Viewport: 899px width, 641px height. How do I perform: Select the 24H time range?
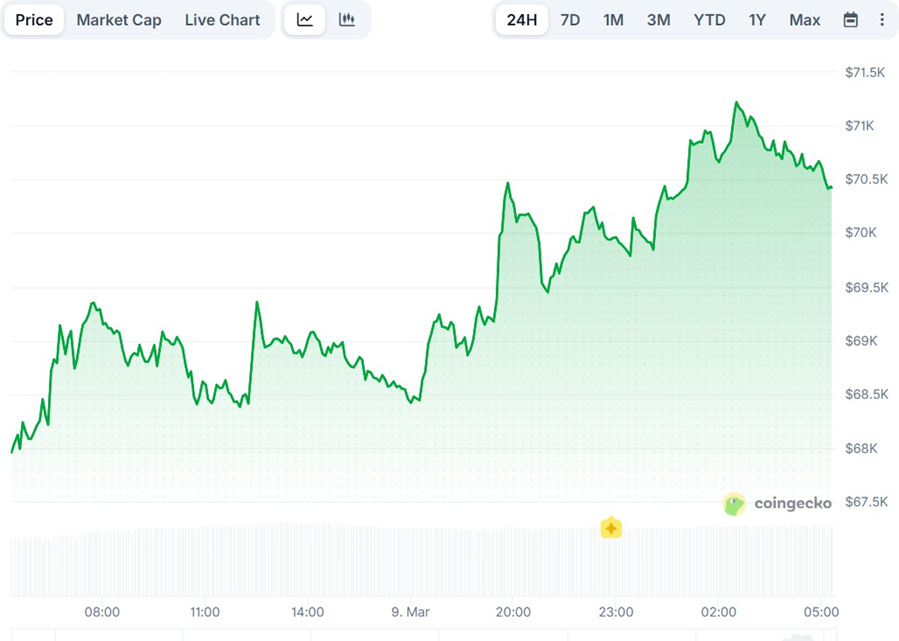pyautogui.click(x=522, y=20)
